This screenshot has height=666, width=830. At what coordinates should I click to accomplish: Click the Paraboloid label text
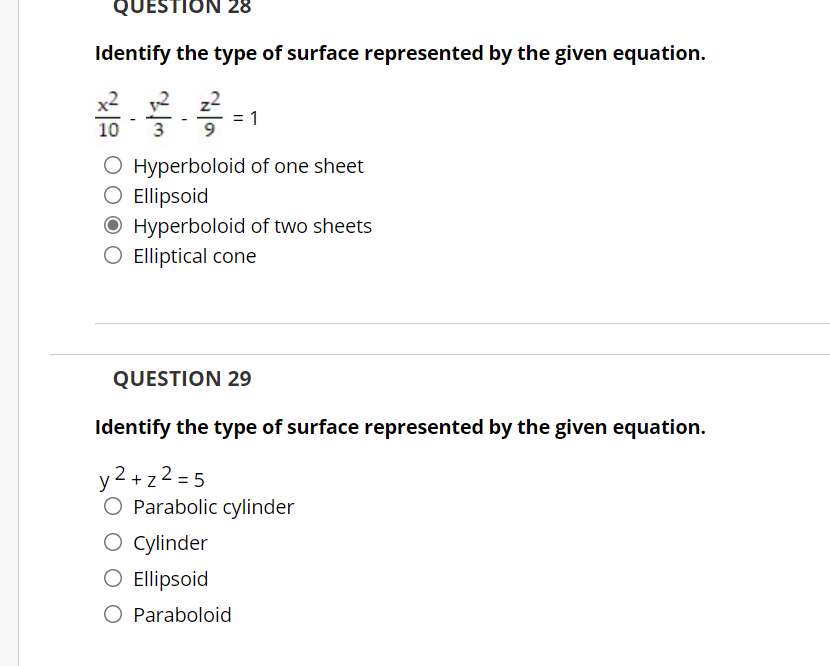point(182,614)
